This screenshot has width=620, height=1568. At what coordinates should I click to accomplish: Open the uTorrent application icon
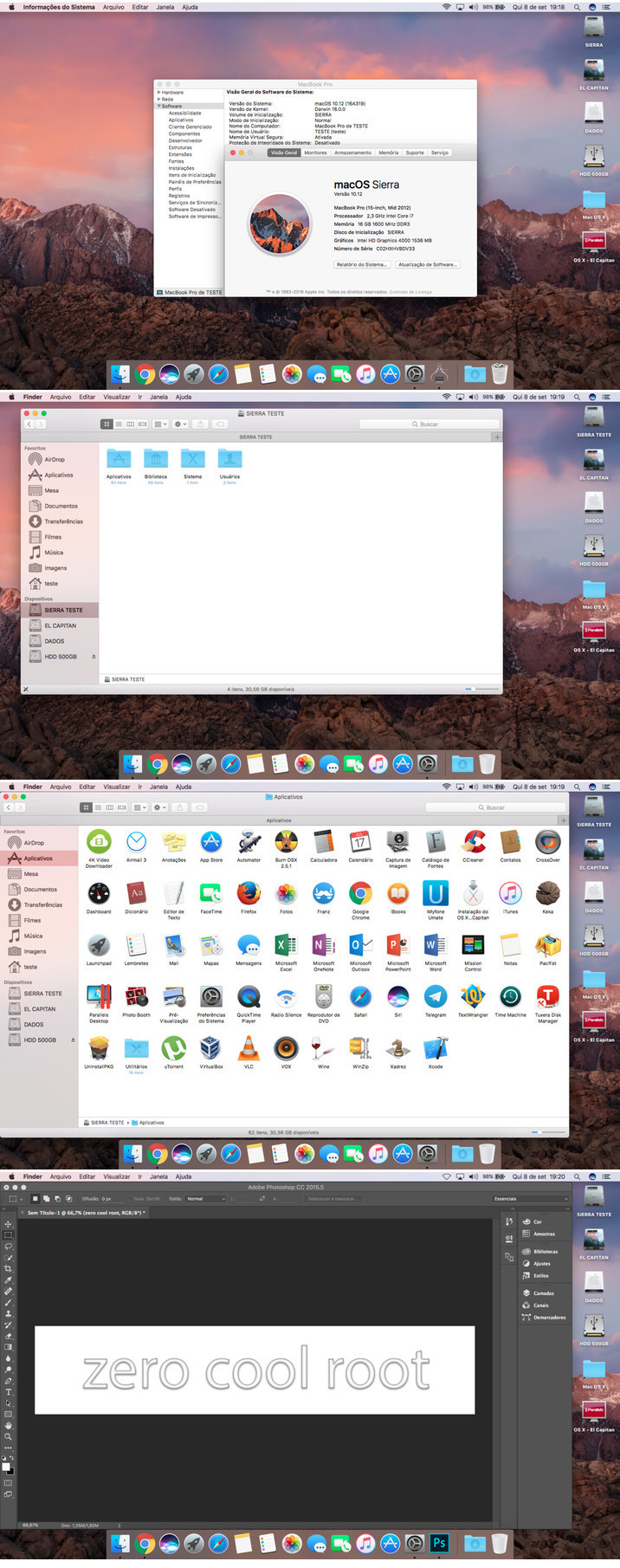[173, 1049]
